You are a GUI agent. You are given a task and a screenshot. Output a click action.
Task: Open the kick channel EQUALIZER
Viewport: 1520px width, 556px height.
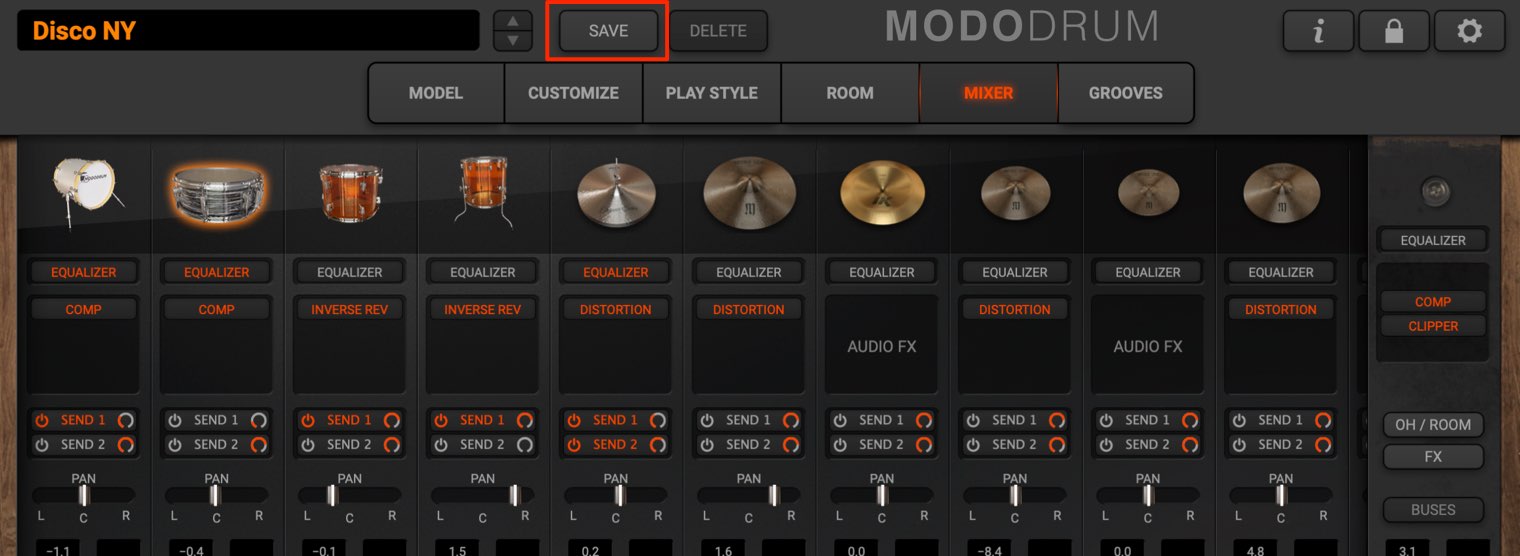[x=84, y=272]
